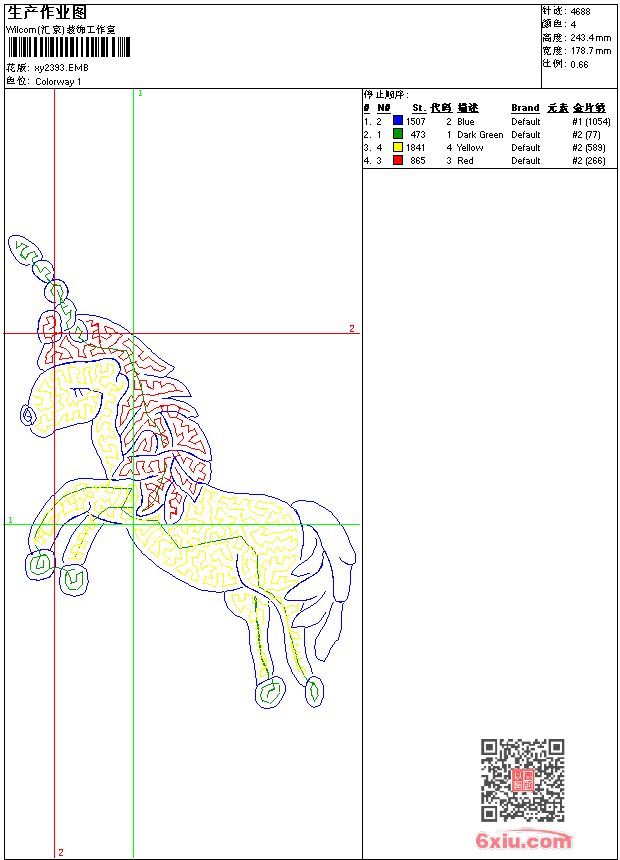Click the unicorn embroidery design preview

(182, 472)
